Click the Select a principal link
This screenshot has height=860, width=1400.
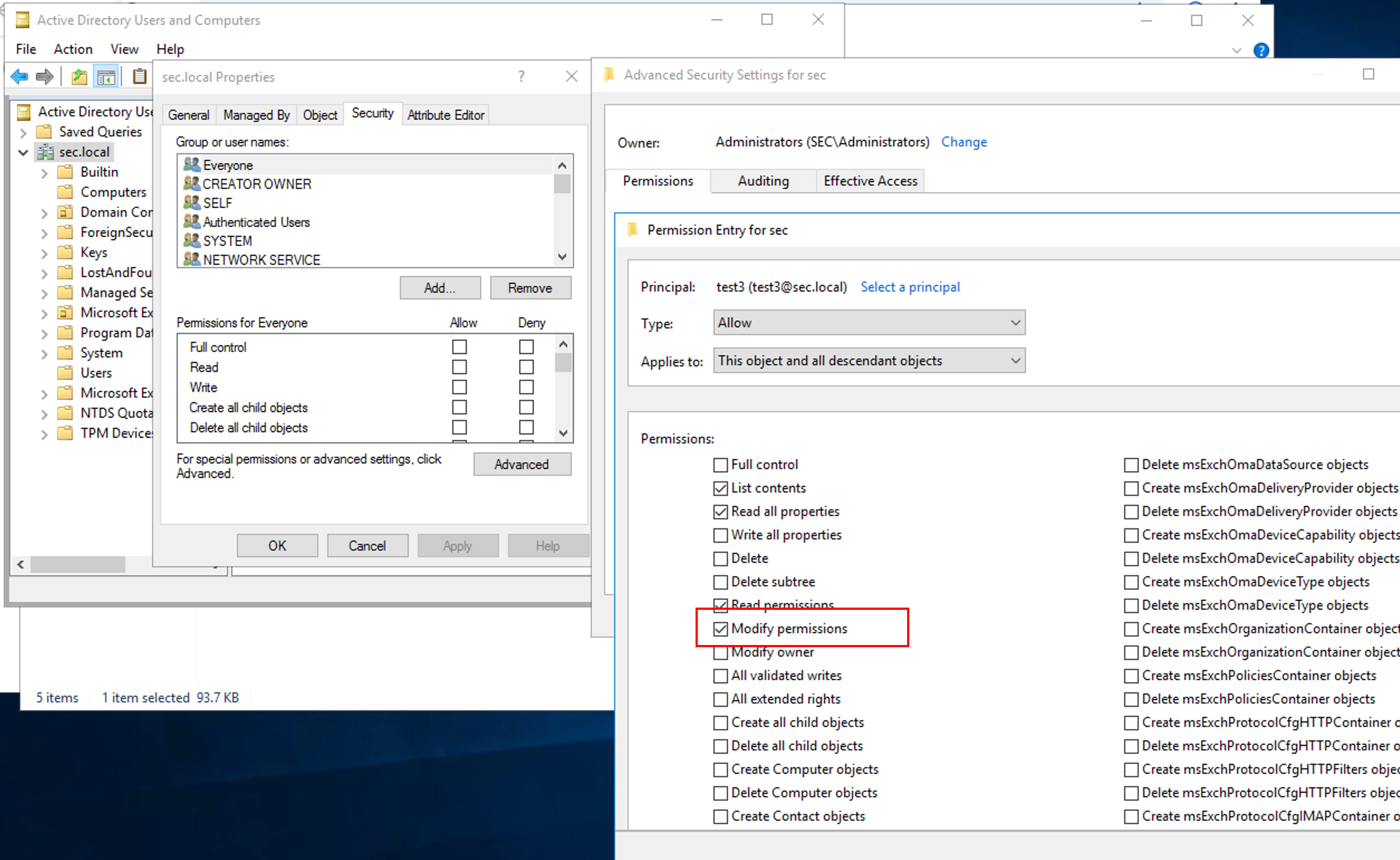coord(909,286)
